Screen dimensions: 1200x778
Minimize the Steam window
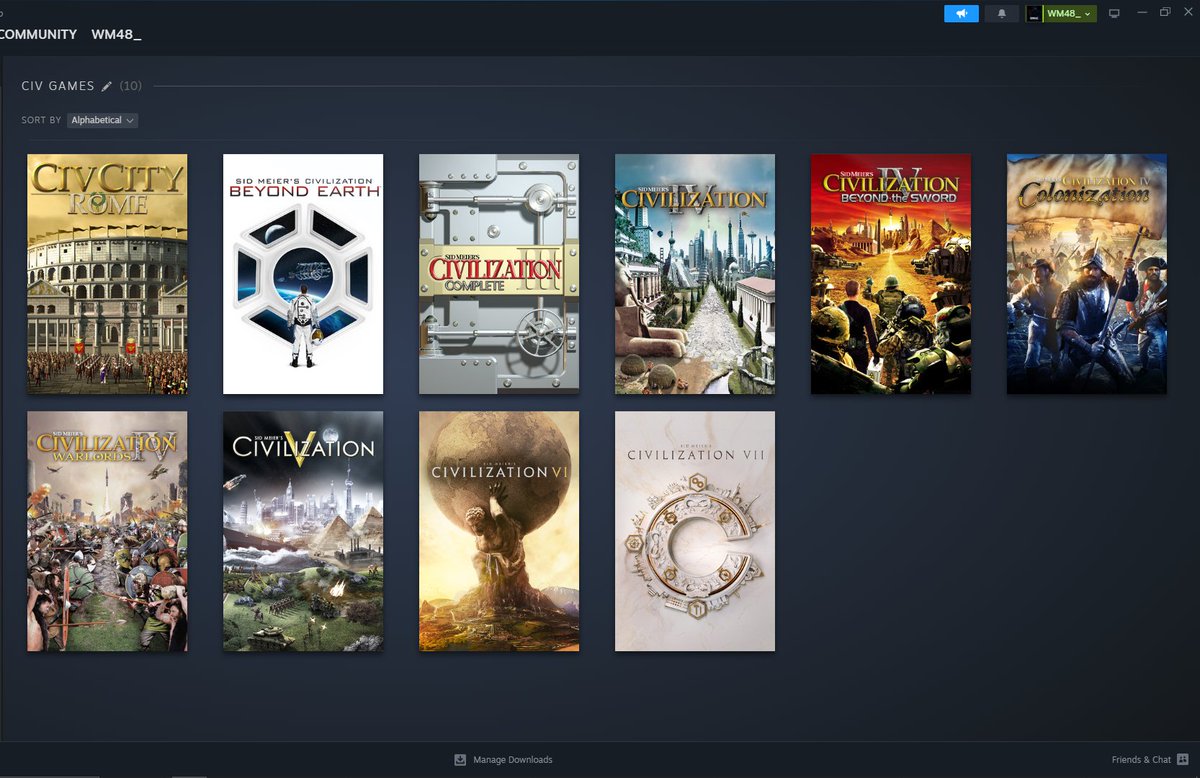click(x=1140, y=13)
